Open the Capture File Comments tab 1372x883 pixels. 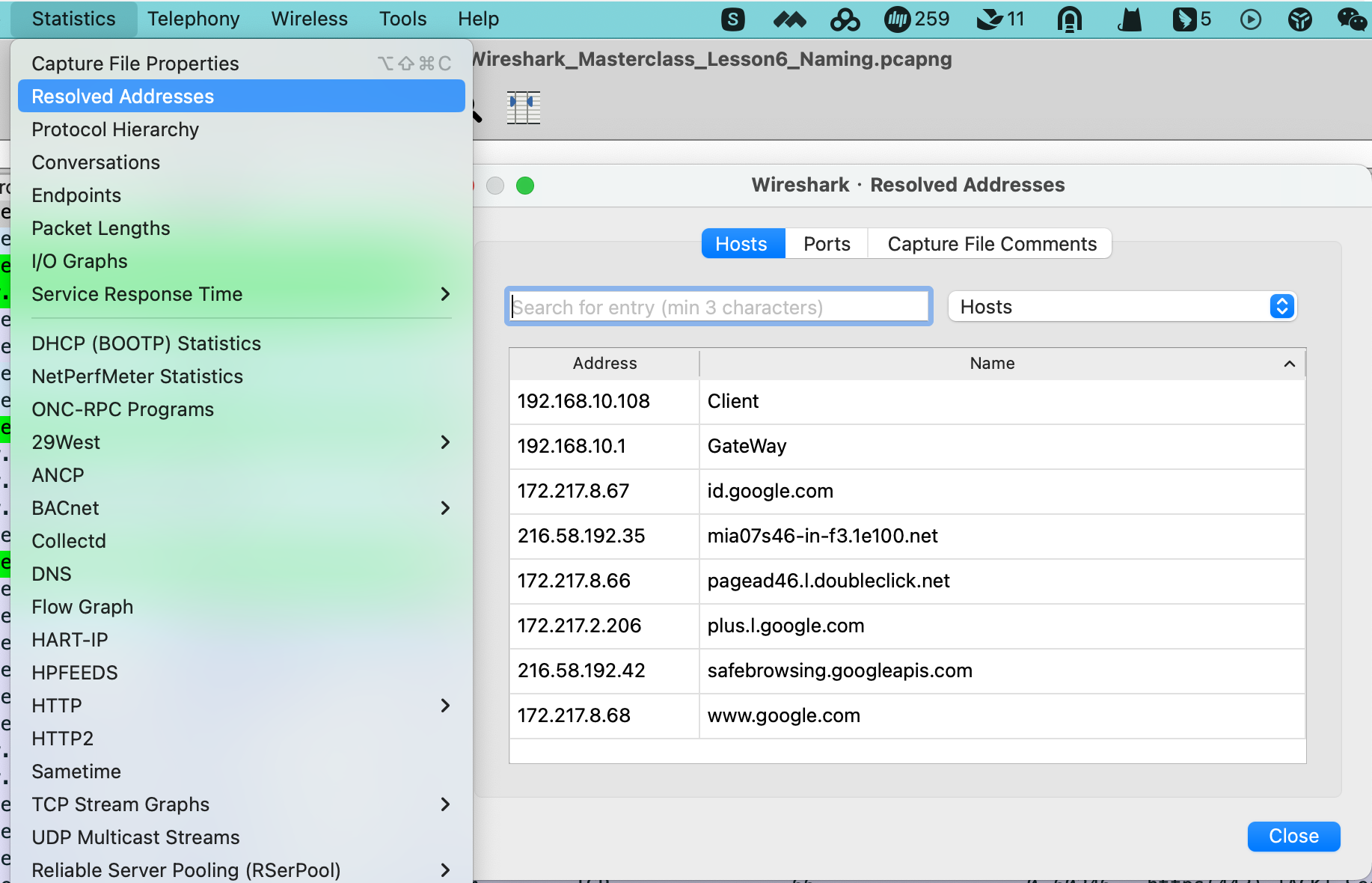[990, 243]
